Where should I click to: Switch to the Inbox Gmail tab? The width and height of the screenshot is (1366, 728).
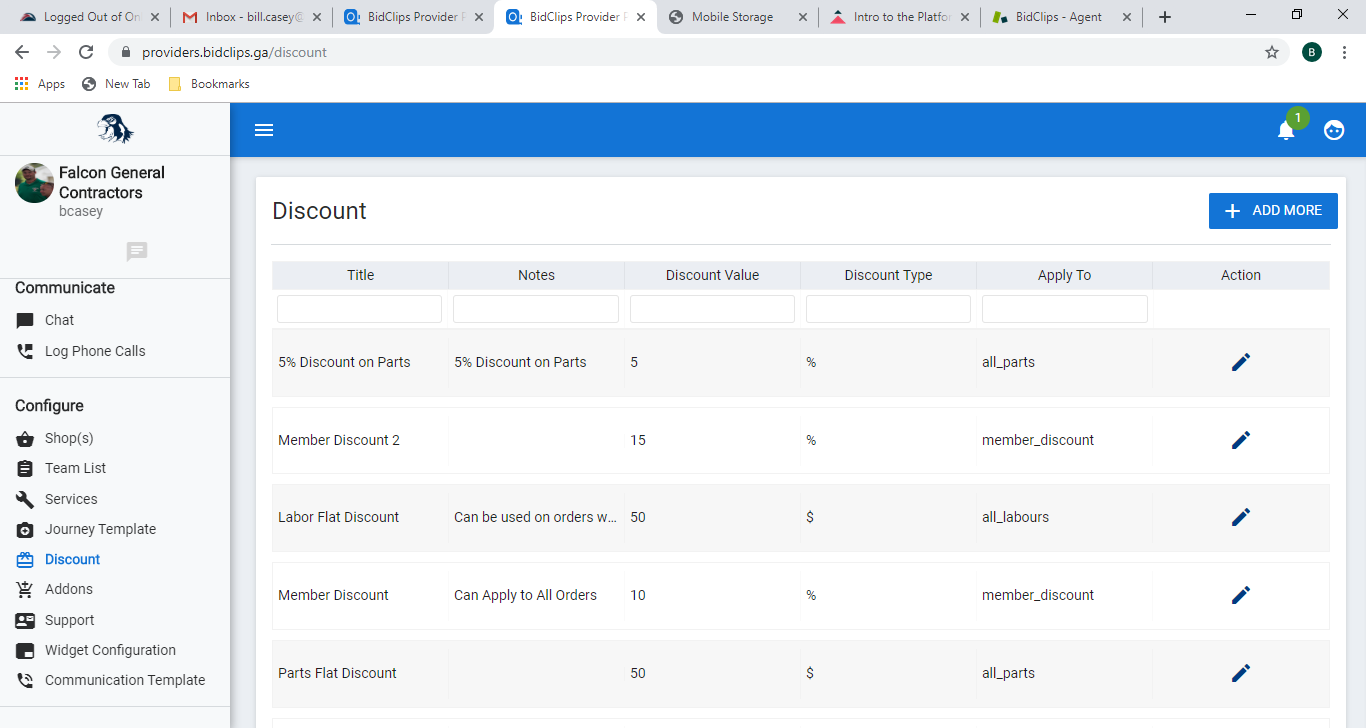(x=250, y=17)
